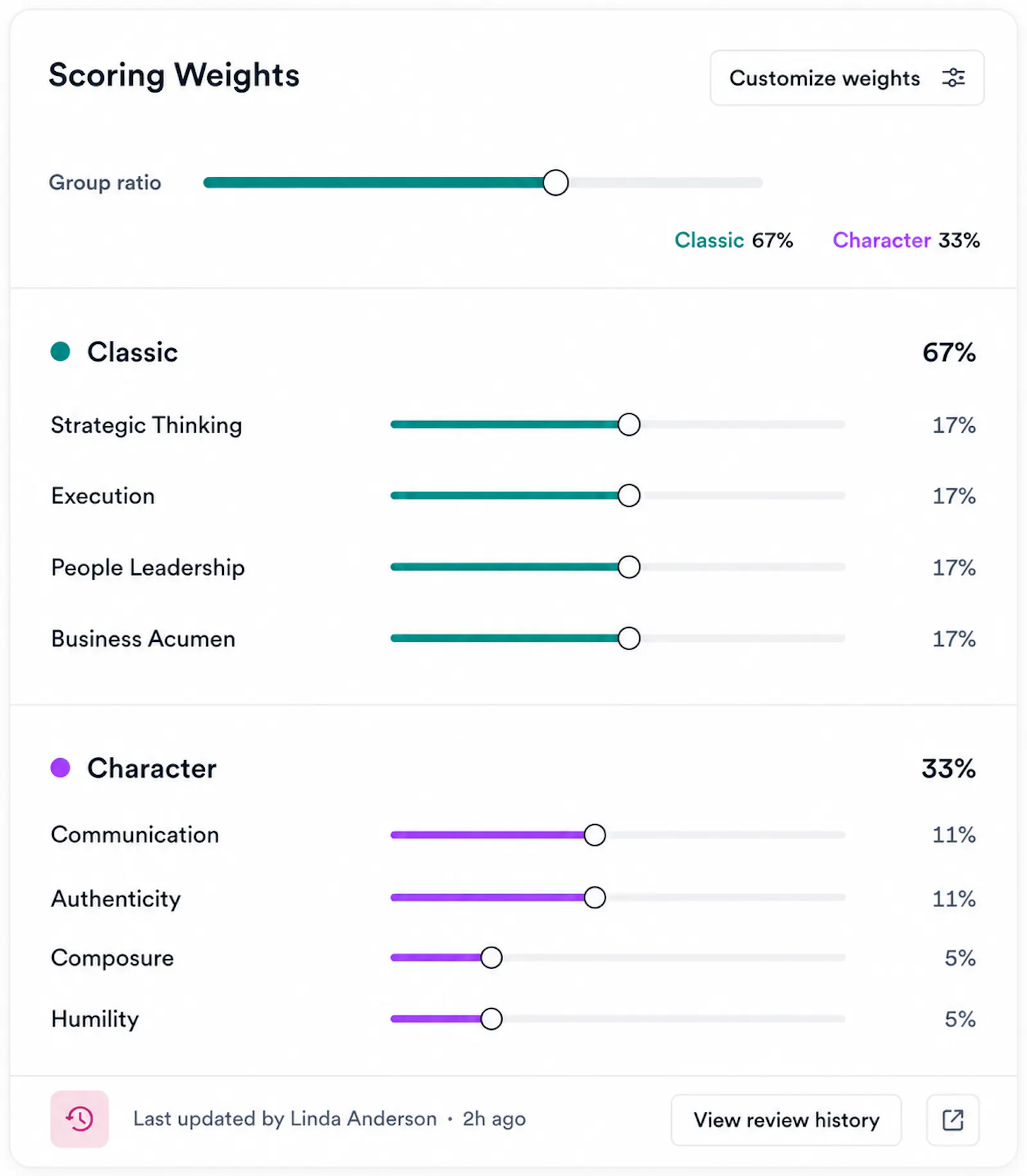
Task: Open Customize weights
Action: [x=847, y=78]
